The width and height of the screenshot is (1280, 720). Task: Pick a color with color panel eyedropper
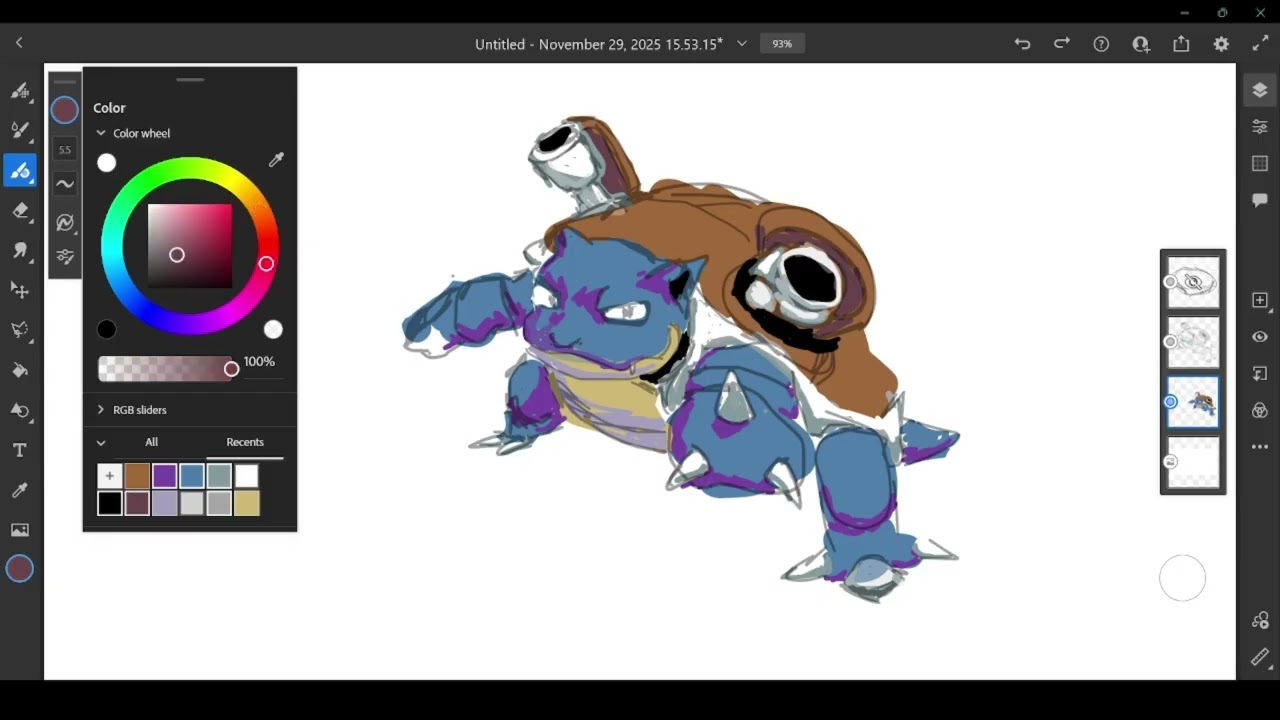click(276, 160)
